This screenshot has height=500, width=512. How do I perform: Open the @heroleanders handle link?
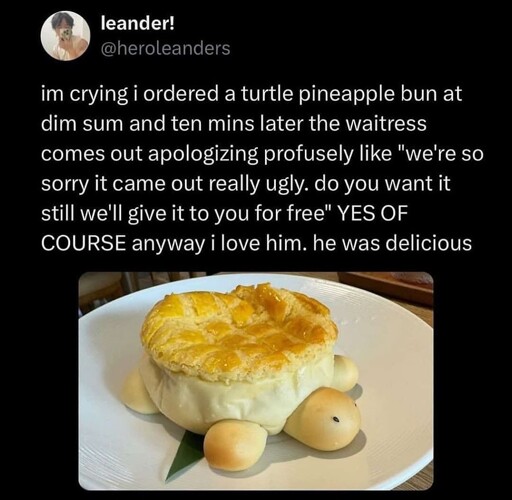tap(166, 48)
